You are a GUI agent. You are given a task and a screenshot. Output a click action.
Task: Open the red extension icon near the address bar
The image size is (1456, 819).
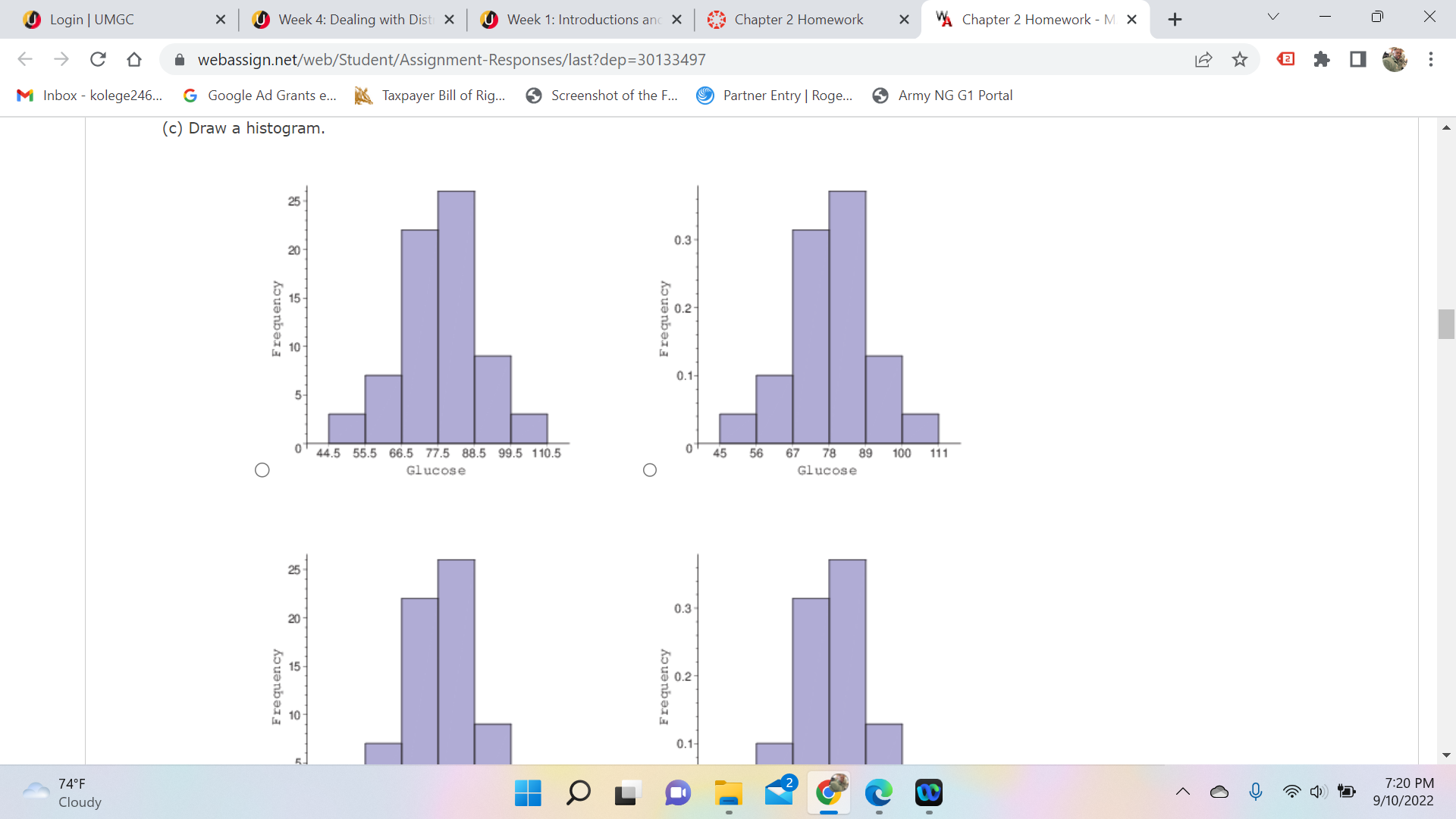(x=1285, y=59)
